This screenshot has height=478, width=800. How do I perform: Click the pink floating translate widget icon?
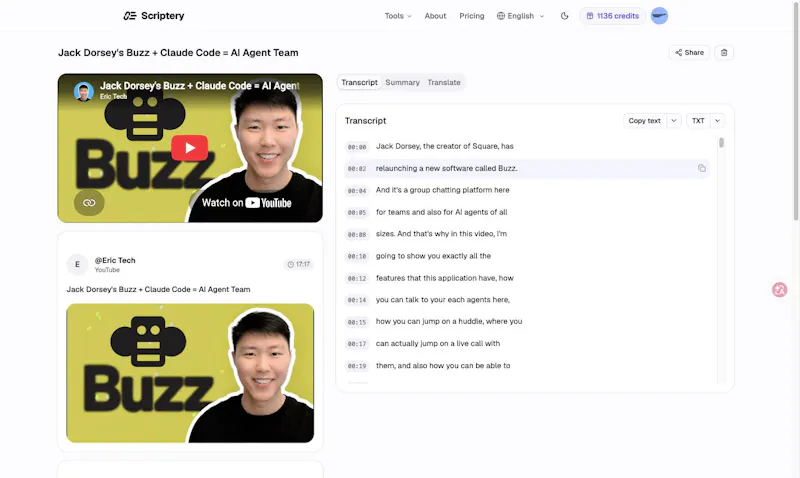click(x=779, y=290)
